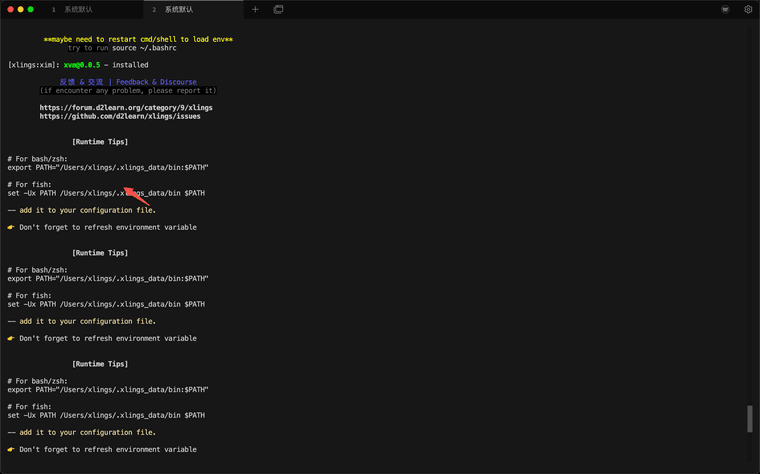Click the source ~/.bashrc command text
Screen dimensions: 760x474
point(144,48)
